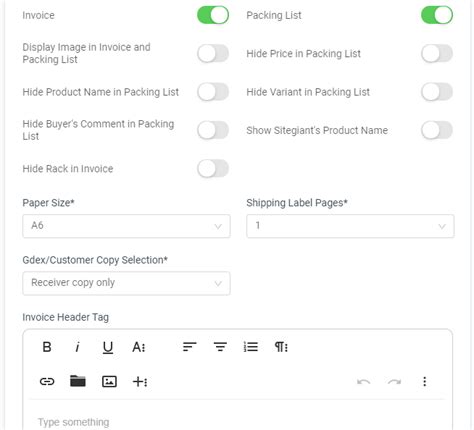Insert an ordered list in the editor
The image size is (474, 430).
pos(251,347)
